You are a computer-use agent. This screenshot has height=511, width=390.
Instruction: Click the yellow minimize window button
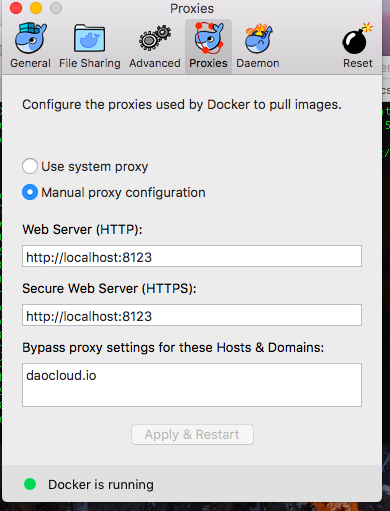click(36, 8)
